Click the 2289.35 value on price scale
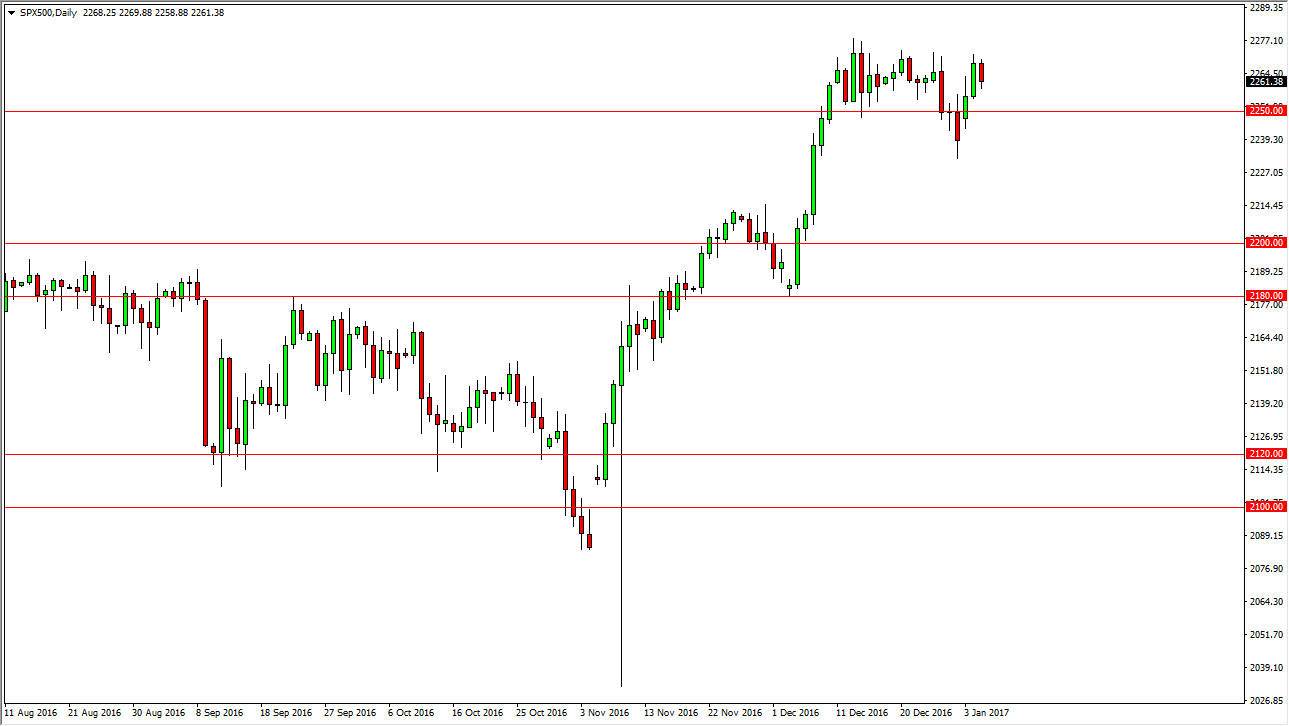 click(1266, 8)
